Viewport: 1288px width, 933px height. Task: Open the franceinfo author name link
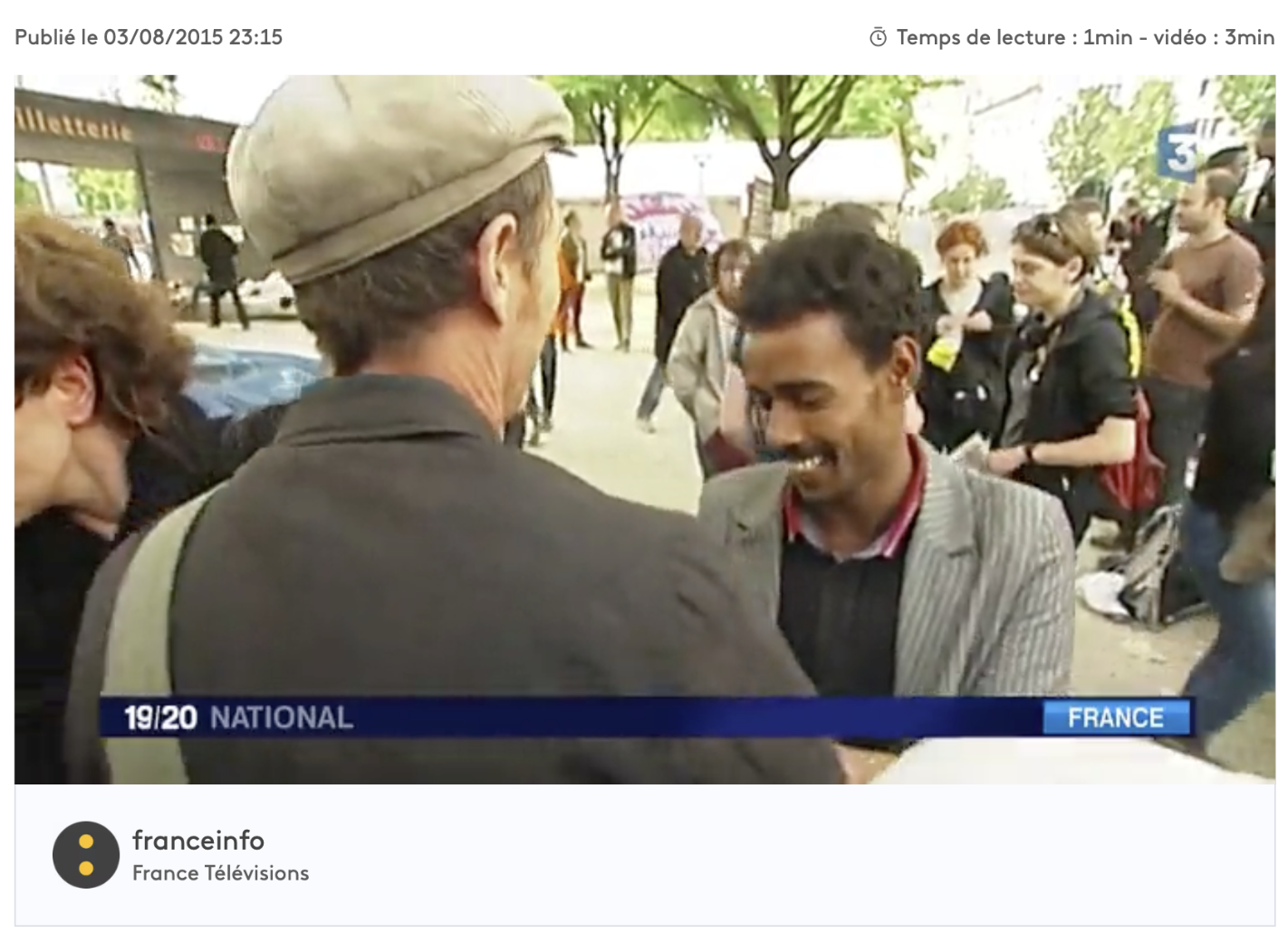point(198,840)
